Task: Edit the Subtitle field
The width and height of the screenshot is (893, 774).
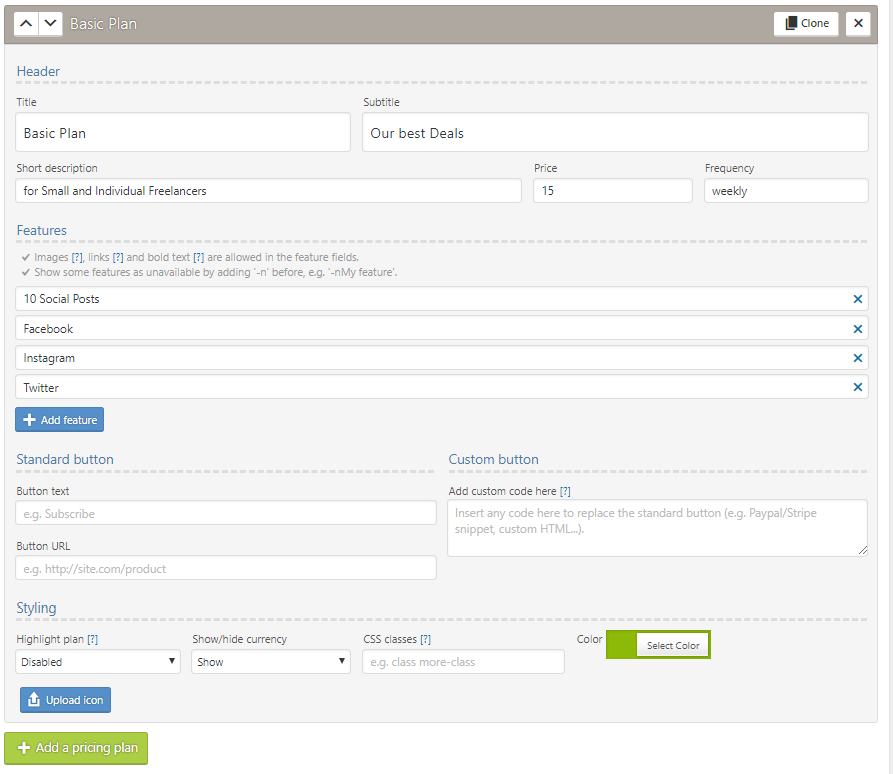Action: point(615,133)
